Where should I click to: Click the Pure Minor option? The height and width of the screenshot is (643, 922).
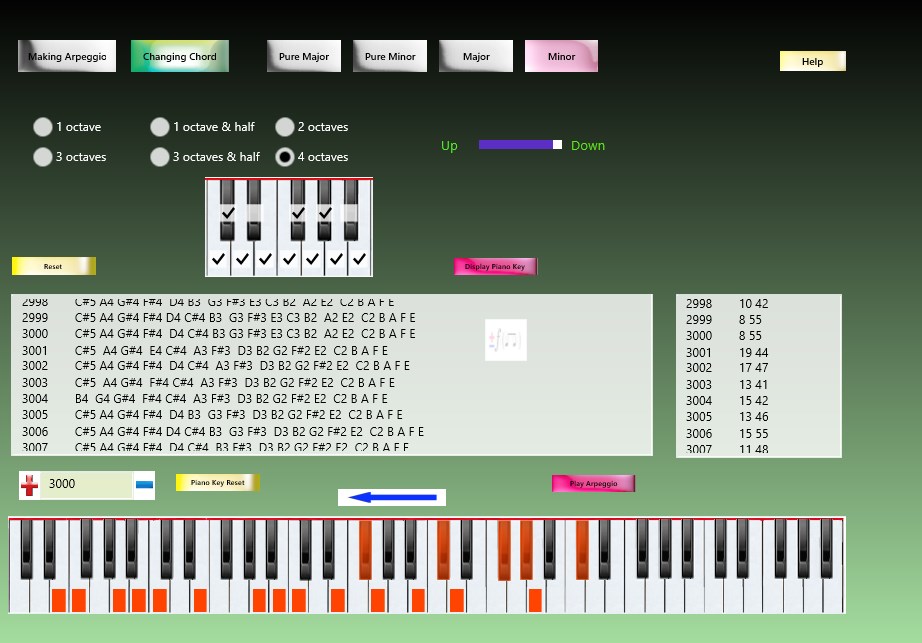tap(389, 56)
